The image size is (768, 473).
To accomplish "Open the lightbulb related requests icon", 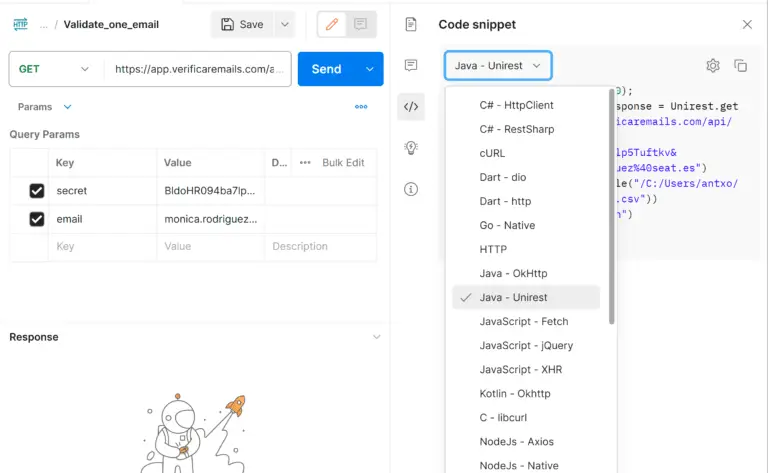I will [411, 147].
